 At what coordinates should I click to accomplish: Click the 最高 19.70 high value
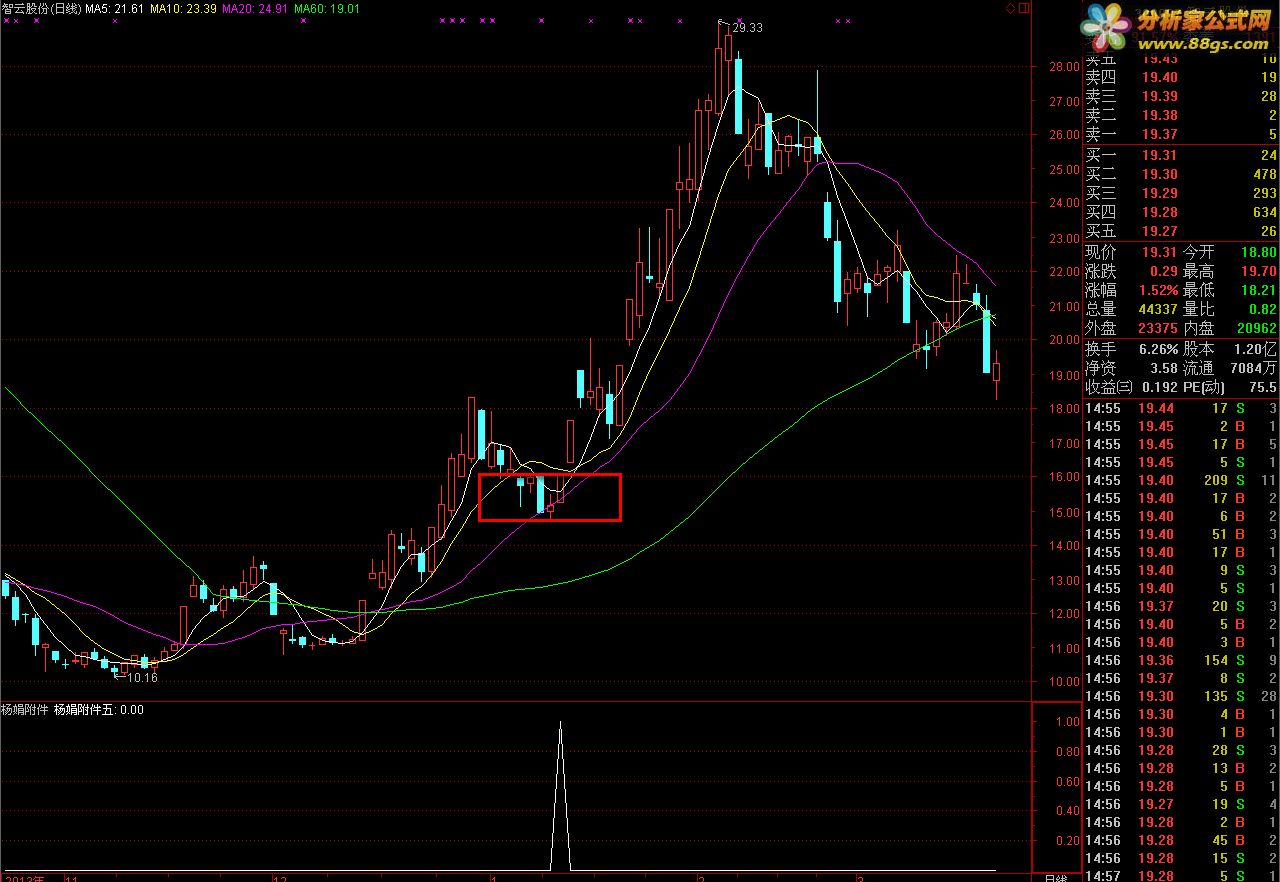point(1258,271)
